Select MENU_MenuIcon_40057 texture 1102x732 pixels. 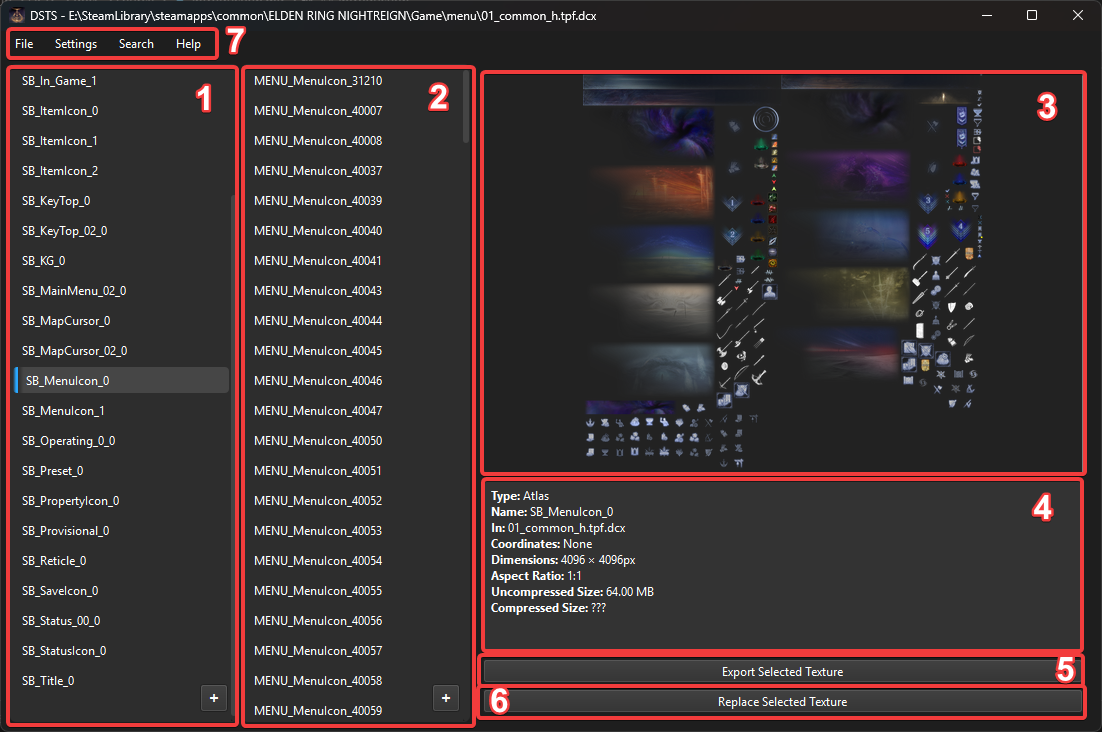pos(354,651)
